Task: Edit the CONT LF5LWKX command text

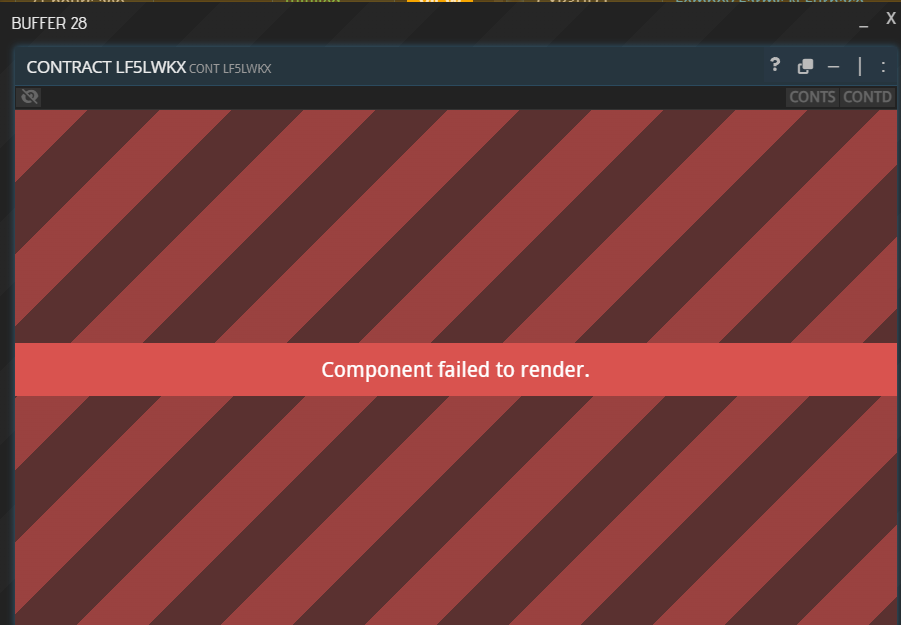Action: click(230, 69)
